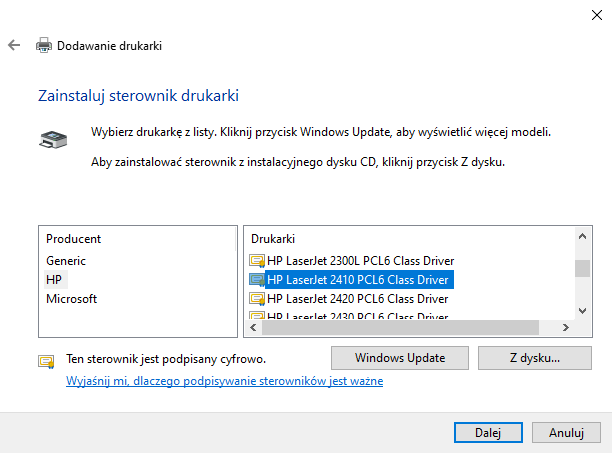
Task: Click driver icon for LaserJet 2420
Action: click(x=257, y=298)
